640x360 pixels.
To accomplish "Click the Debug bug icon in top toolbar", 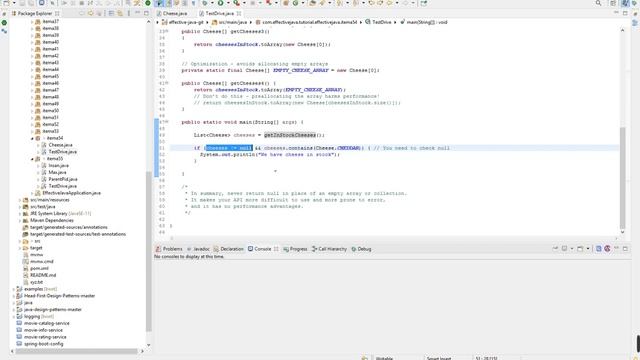I will pyautogui.click(x=205, y=3).
